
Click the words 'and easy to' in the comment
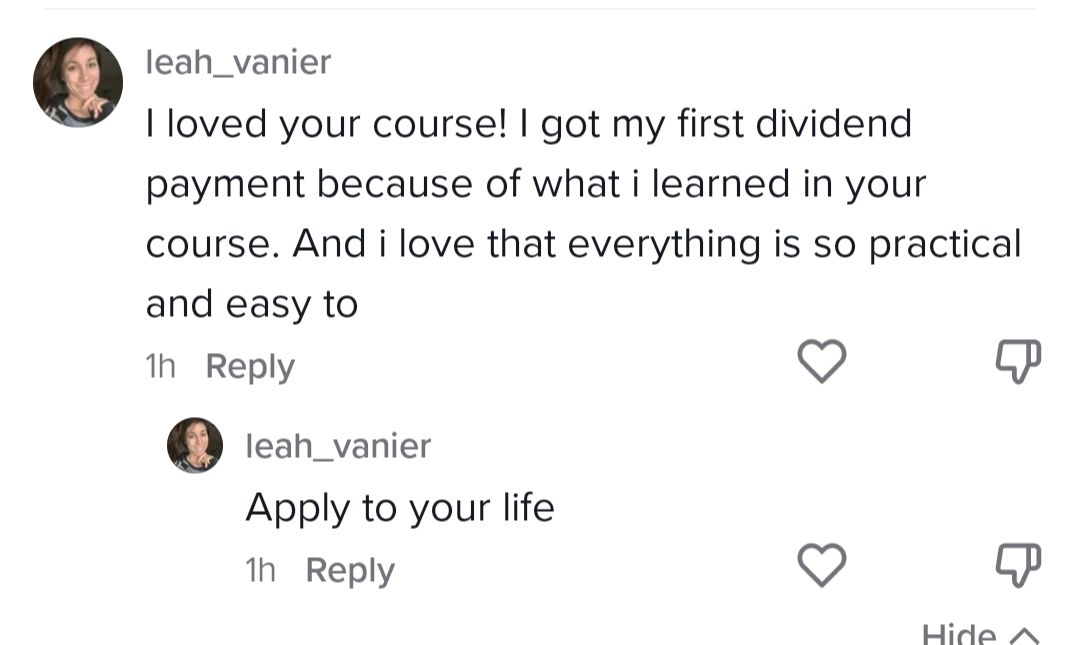(x=252, y=305)
